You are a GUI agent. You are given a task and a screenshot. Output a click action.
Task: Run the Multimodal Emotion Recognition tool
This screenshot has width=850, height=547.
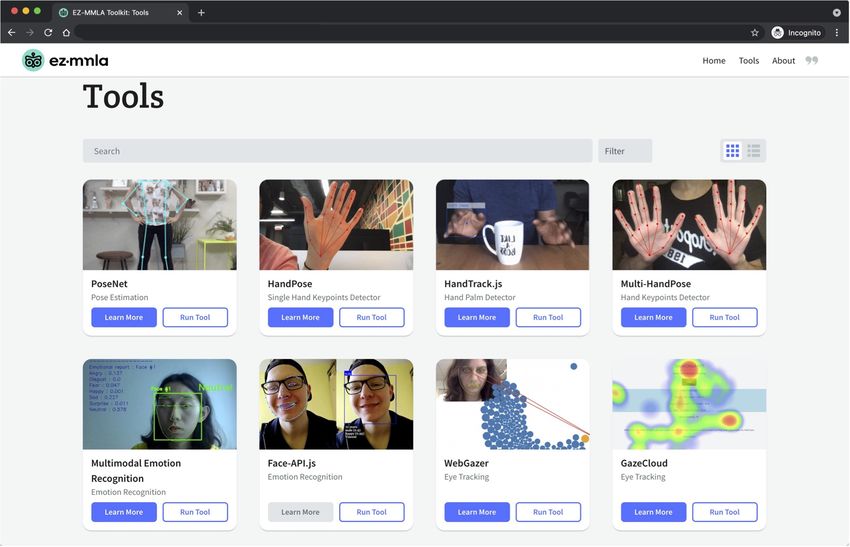pyautogui.click(x=195, y=512)
